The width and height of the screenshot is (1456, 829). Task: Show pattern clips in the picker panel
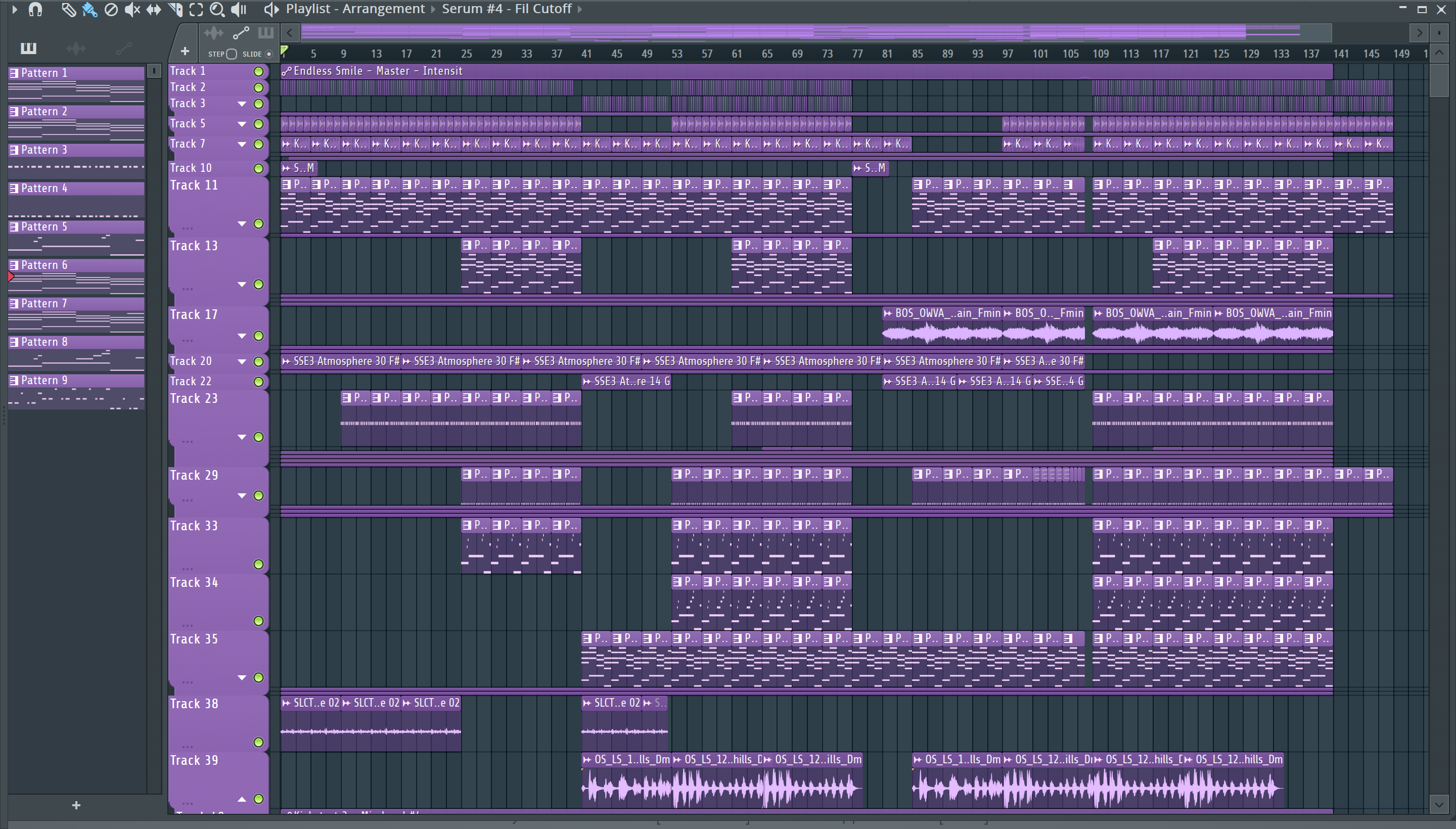click(28, 49)
